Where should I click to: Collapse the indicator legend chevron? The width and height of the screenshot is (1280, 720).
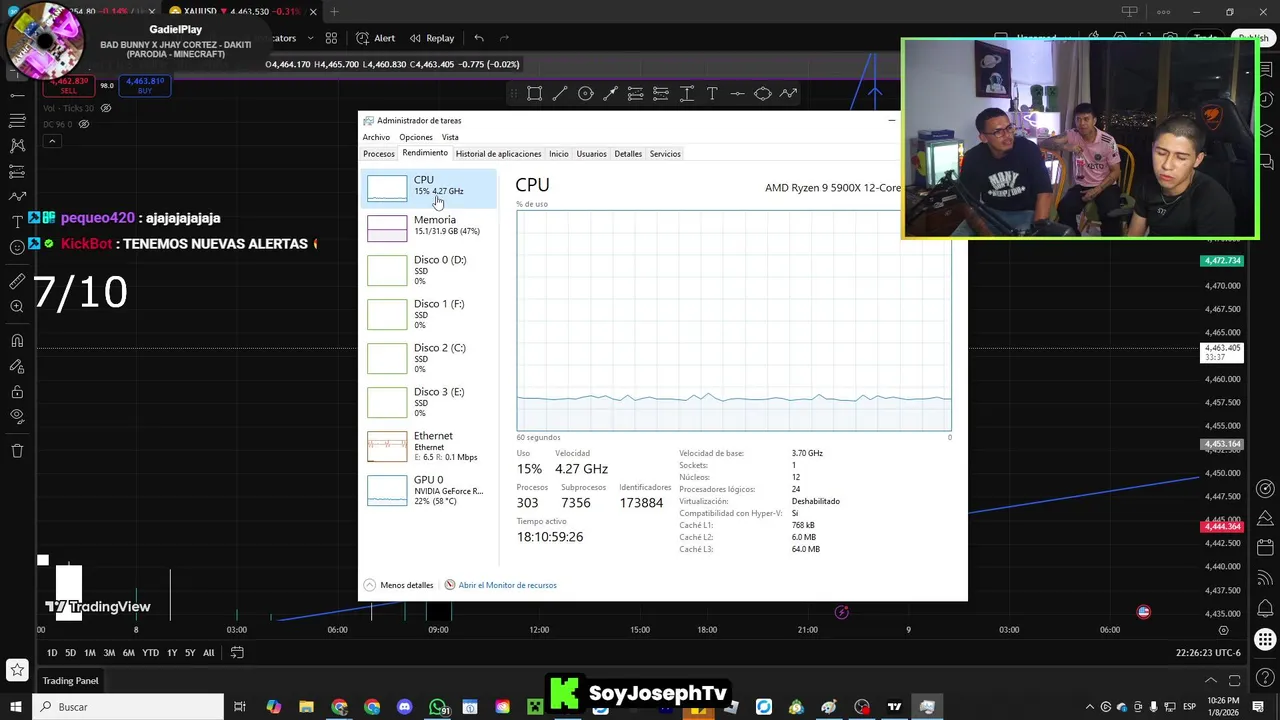pyautogui.click(x=52, y=141)
